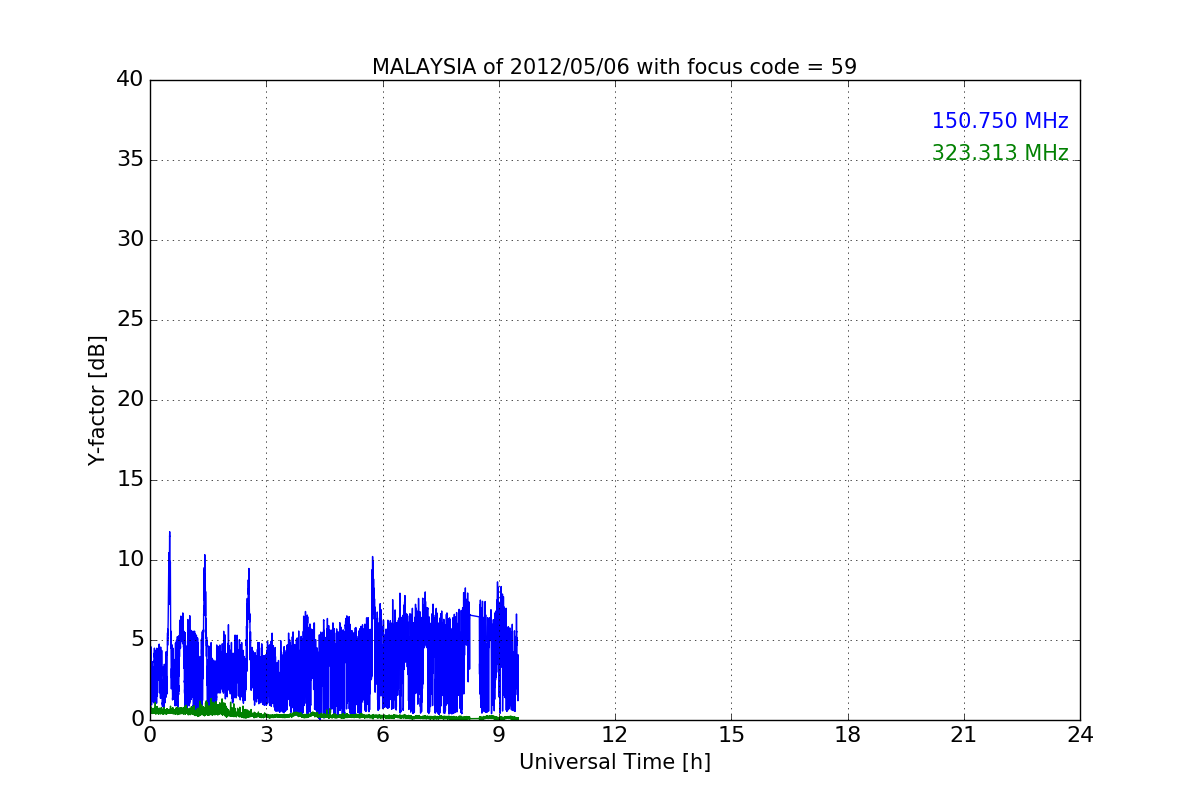Click the y-axis tick label 35

click(130, 160)
